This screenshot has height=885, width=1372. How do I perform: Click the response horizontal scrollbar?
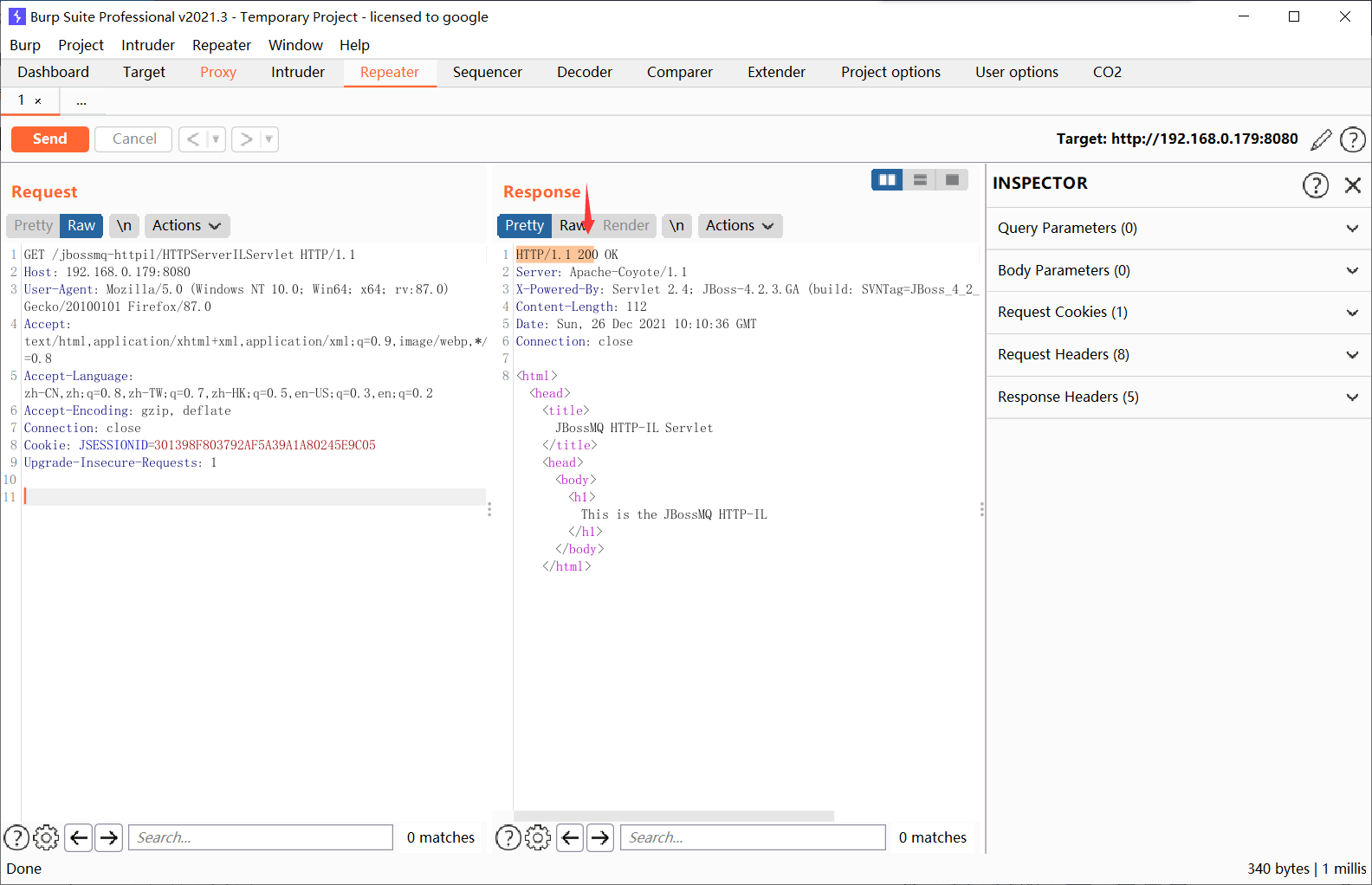coord(674,816)
